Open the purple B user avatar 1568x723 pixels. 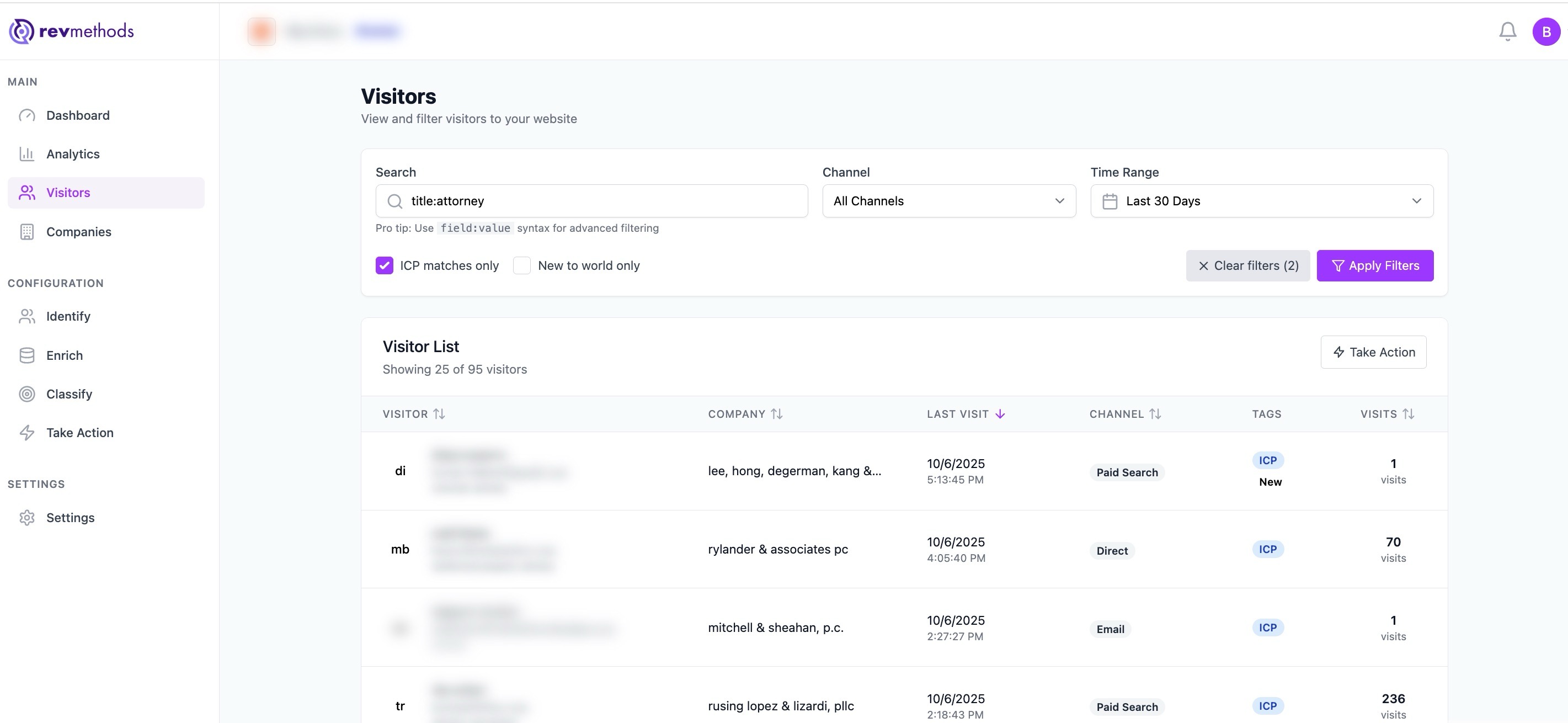click(x=1546, y=31)
